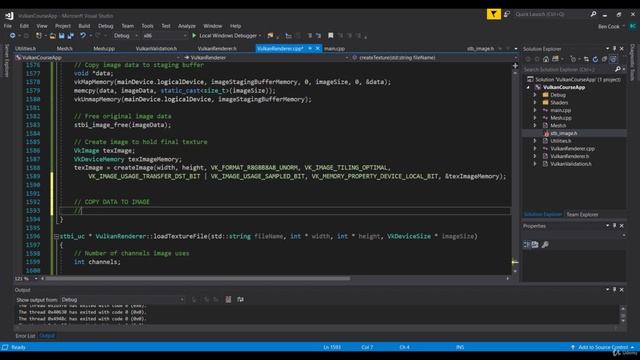Open the VulkanCourseApp scope dropdown

pos(97,58)
